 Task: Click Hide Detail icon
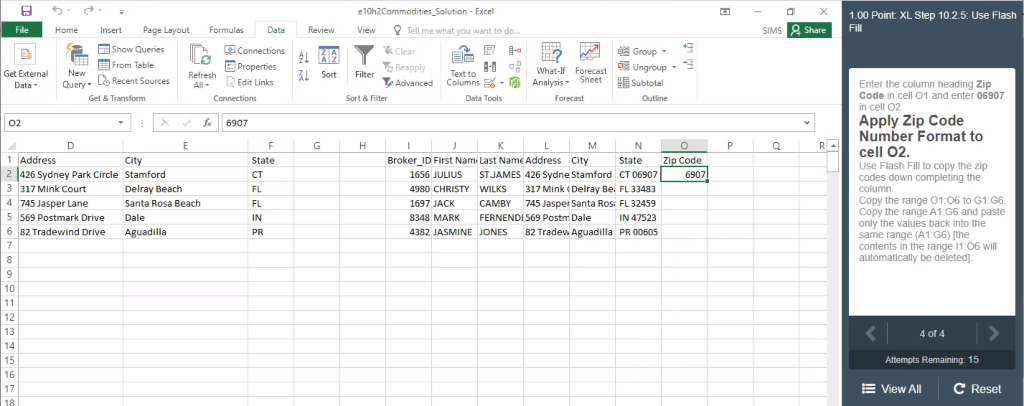tap(688, 63)
